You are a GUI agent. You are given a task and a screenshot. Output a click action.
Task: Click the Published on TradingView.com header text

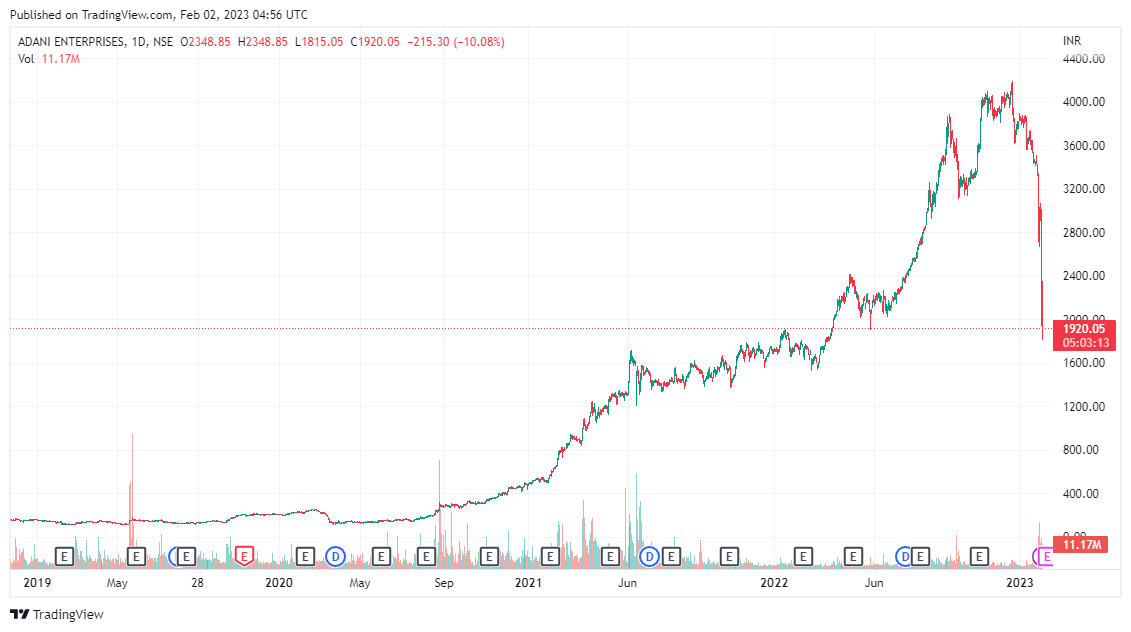click(159, 14)
